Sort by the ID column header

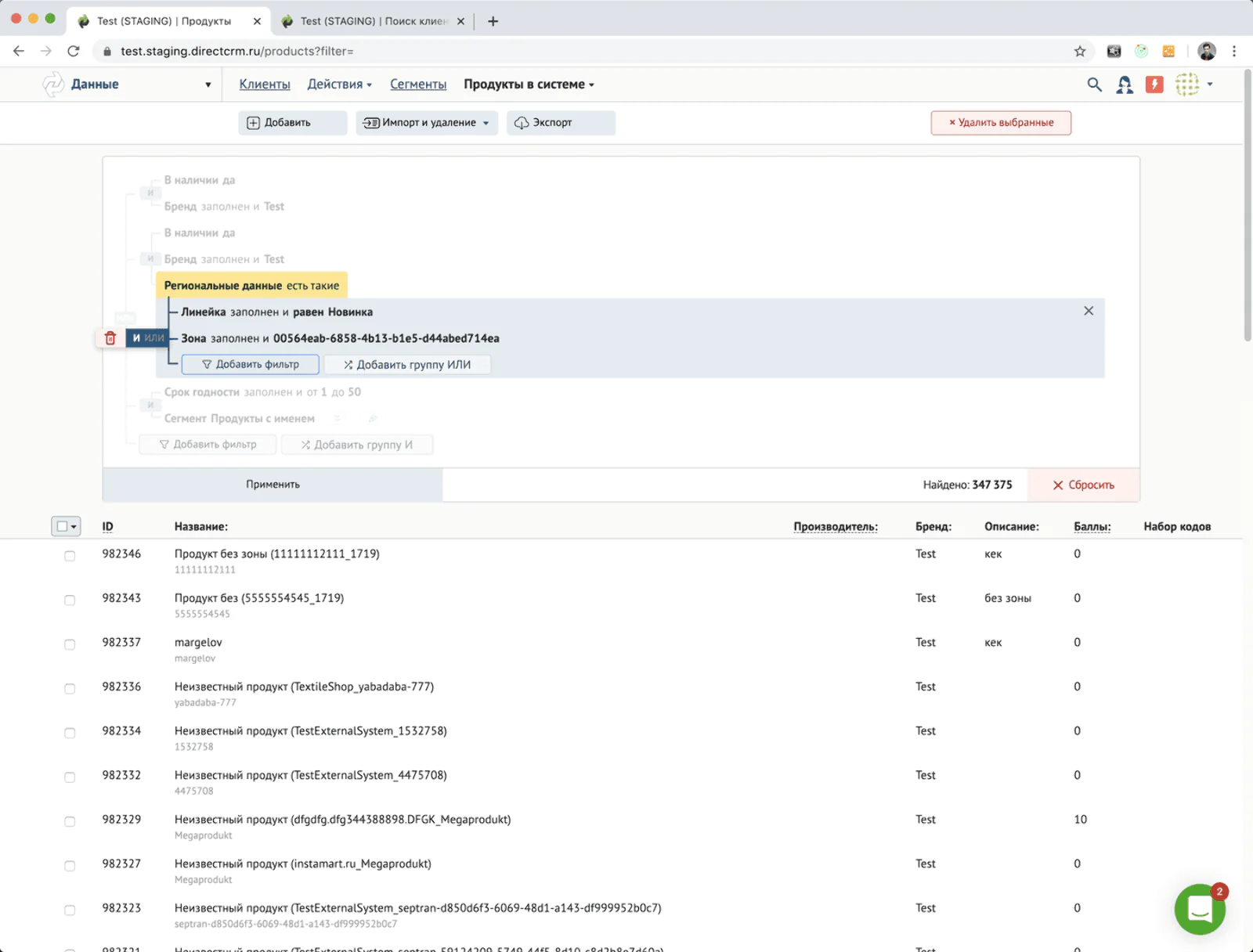point(107,527)
